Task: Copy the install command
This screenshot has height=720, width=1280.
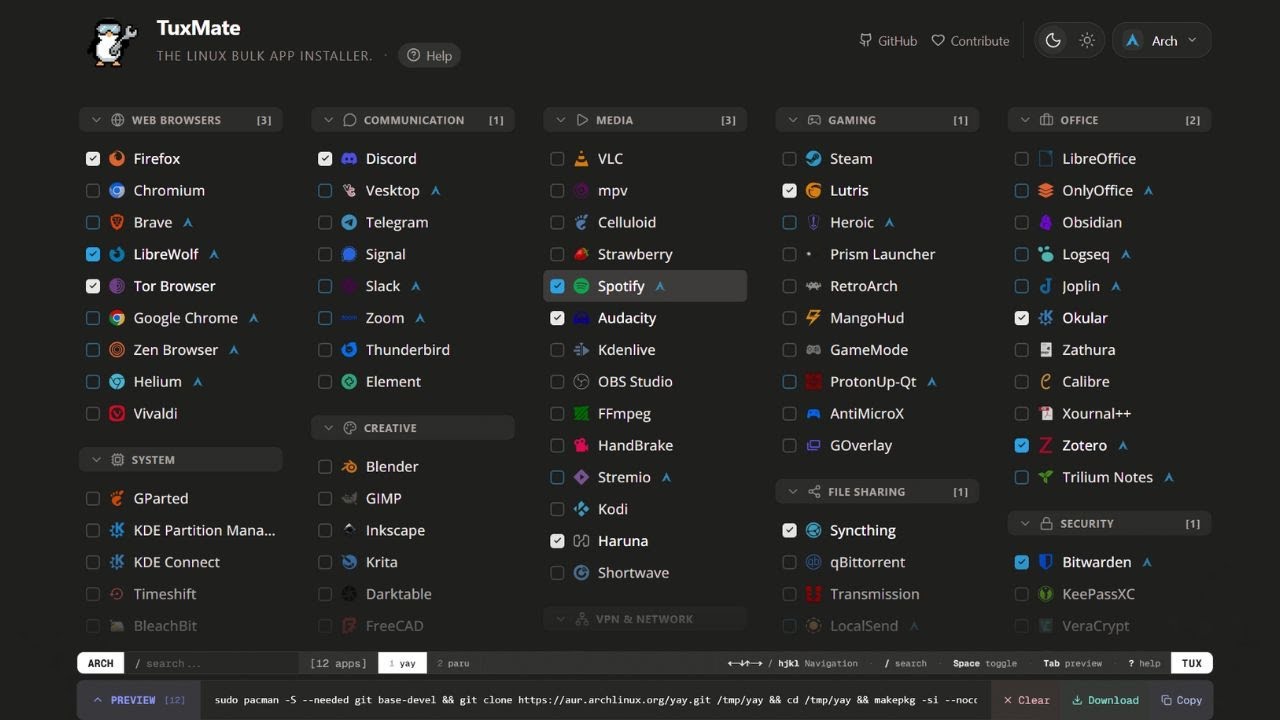Action: coord(1181,700)
